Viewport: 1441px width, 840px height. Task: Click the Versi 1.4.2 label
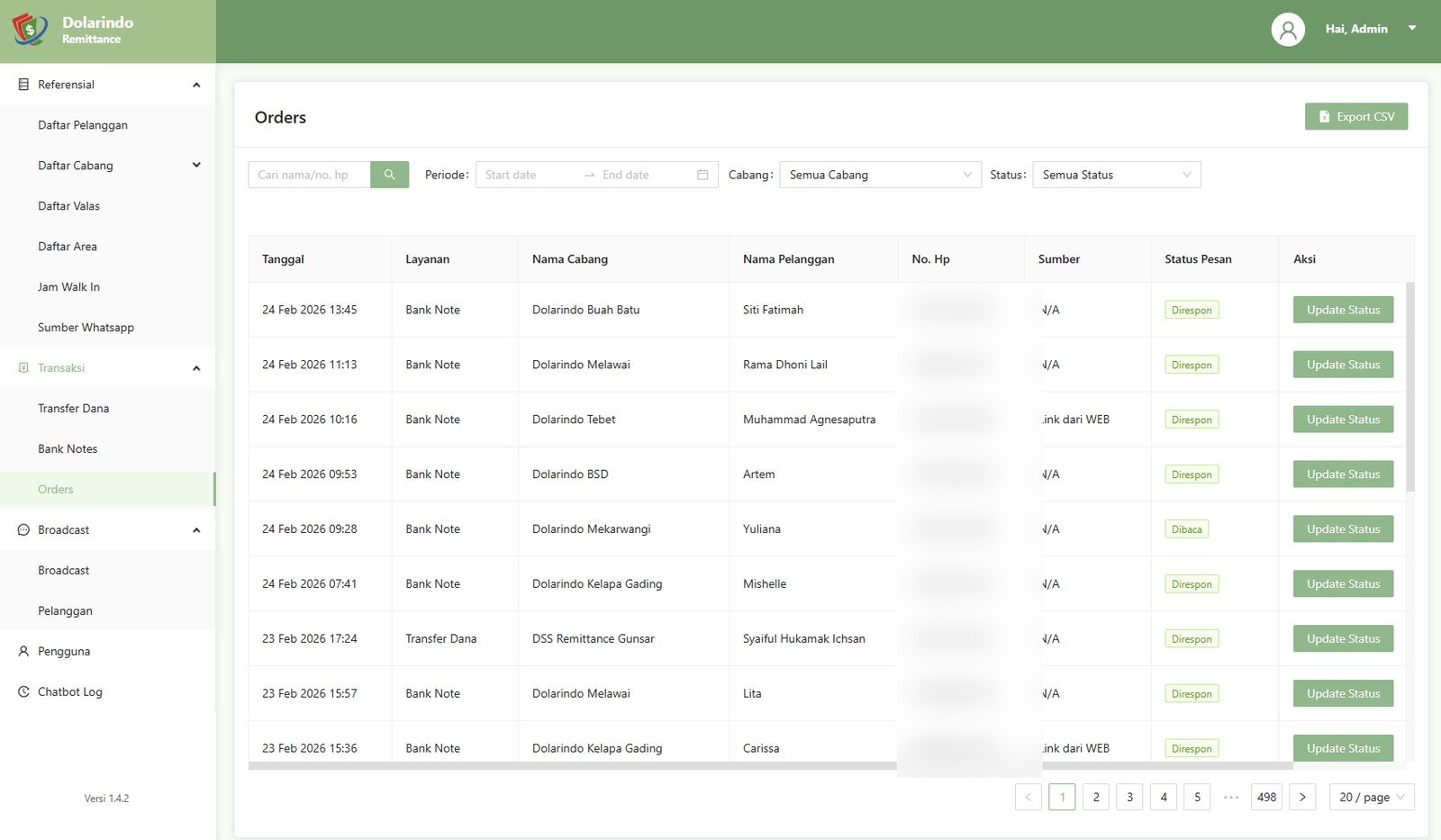click(x=106, y=799)
